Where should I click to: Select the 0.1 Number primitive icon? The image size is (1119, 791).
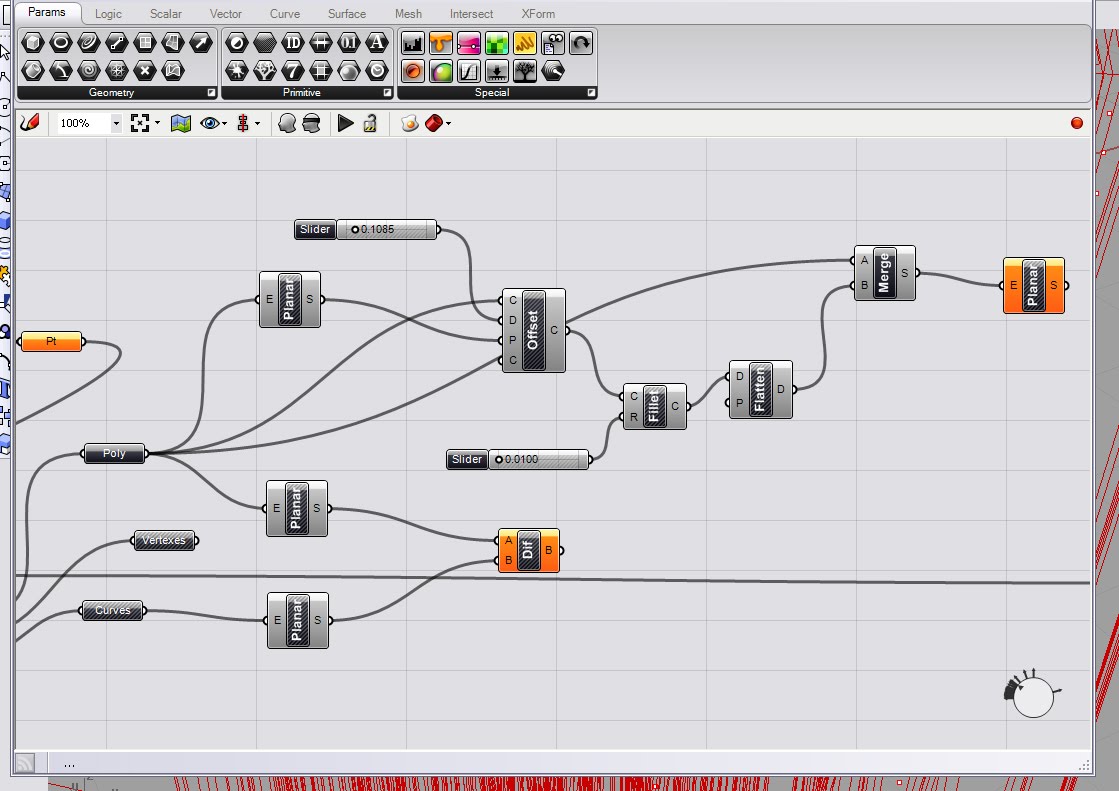(x=348, y=43)
